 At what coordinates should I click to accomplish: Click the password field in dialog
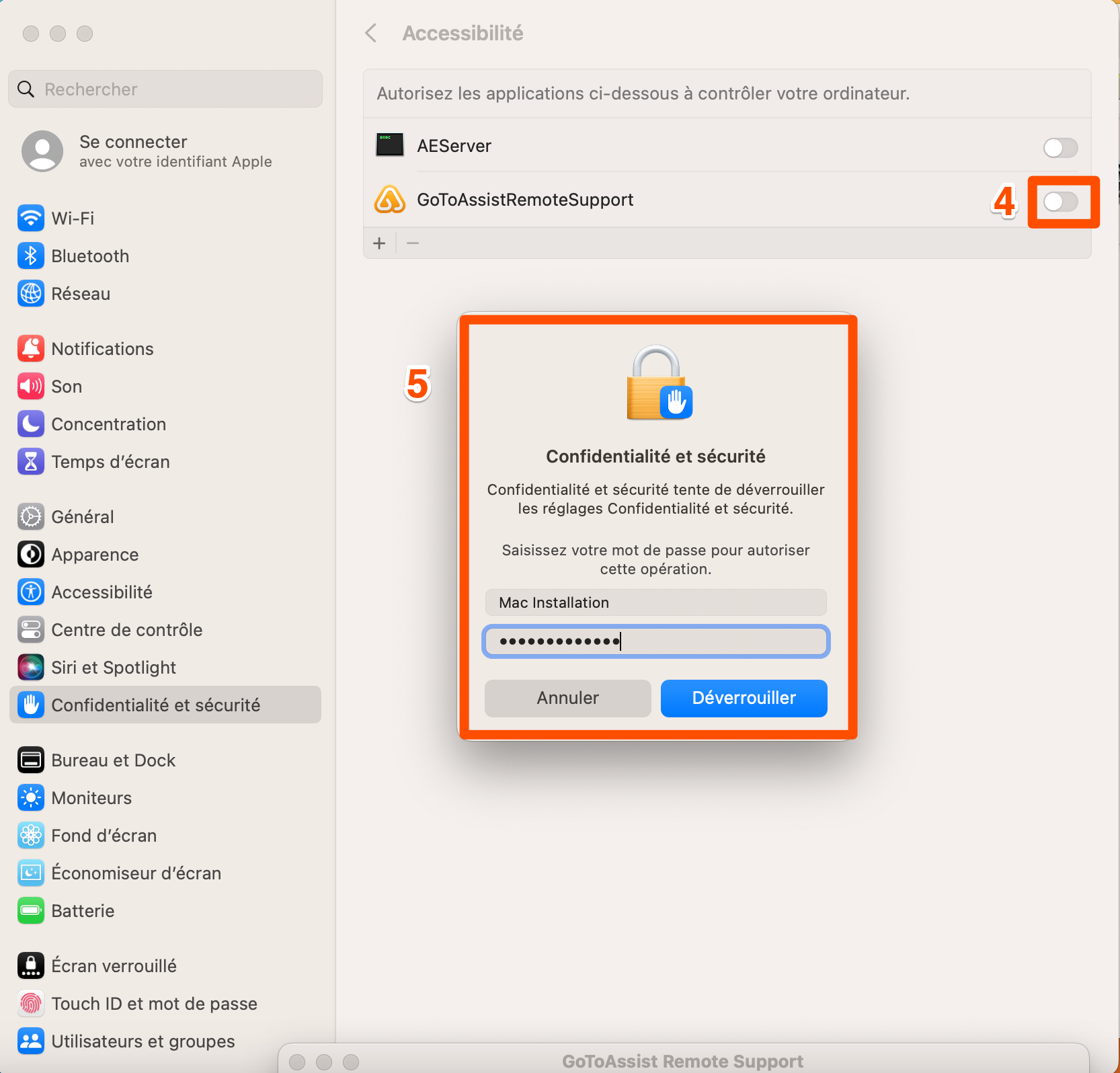(x=656, y=641)
